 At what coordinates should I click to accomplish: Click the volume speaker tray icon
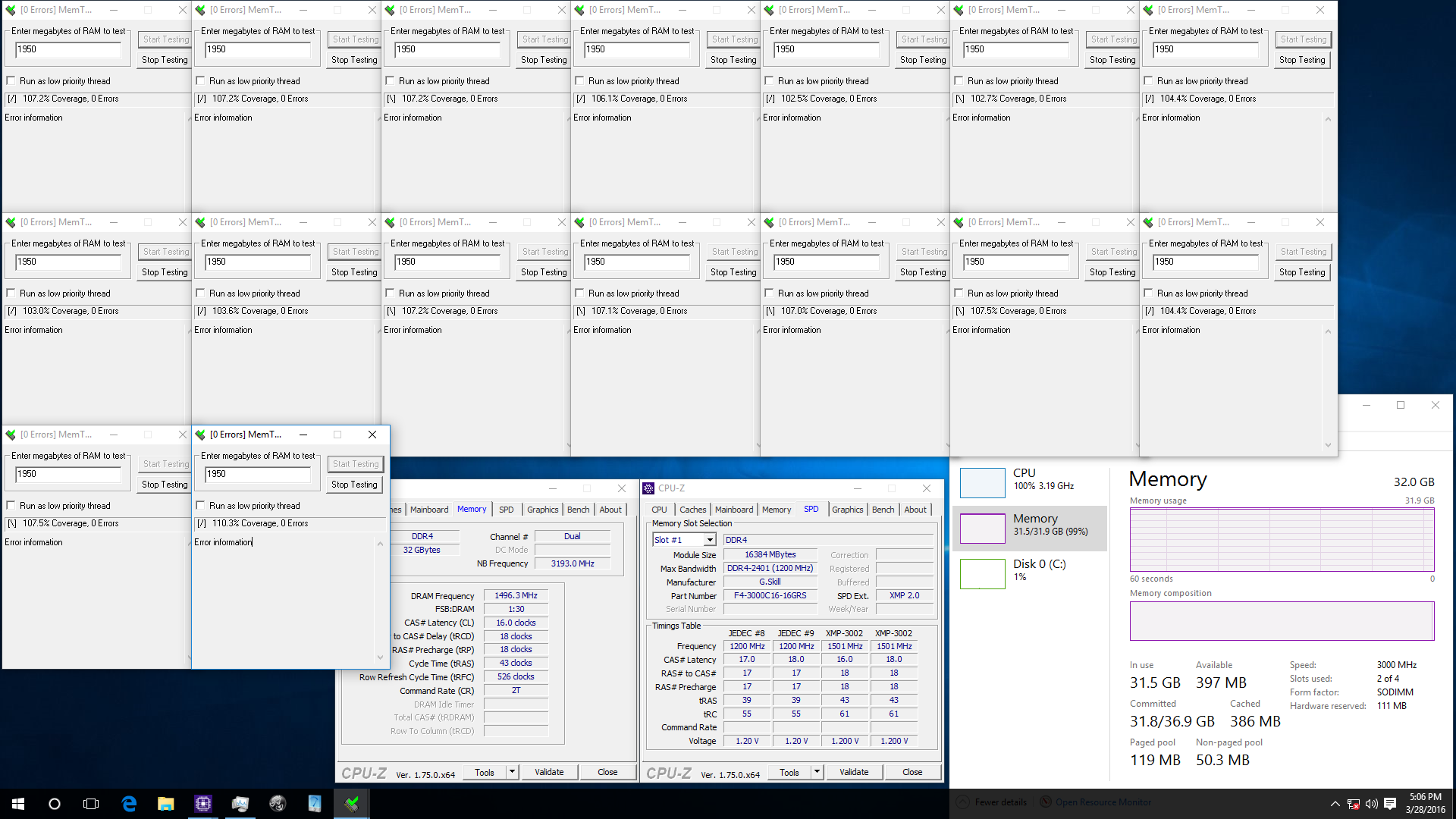click(x=1371, y=804)
